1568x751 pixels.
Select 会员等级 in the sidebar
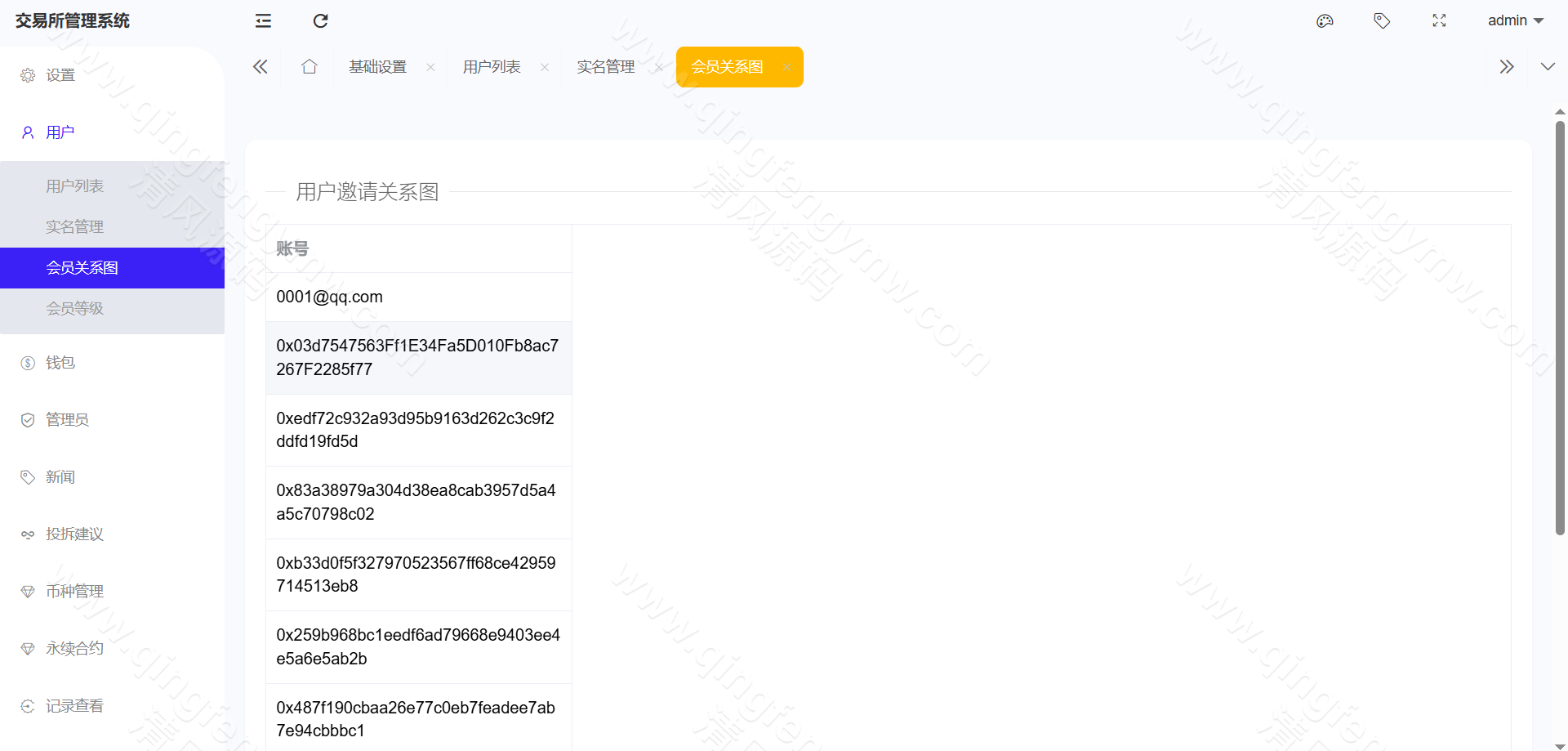pos(75,308)
